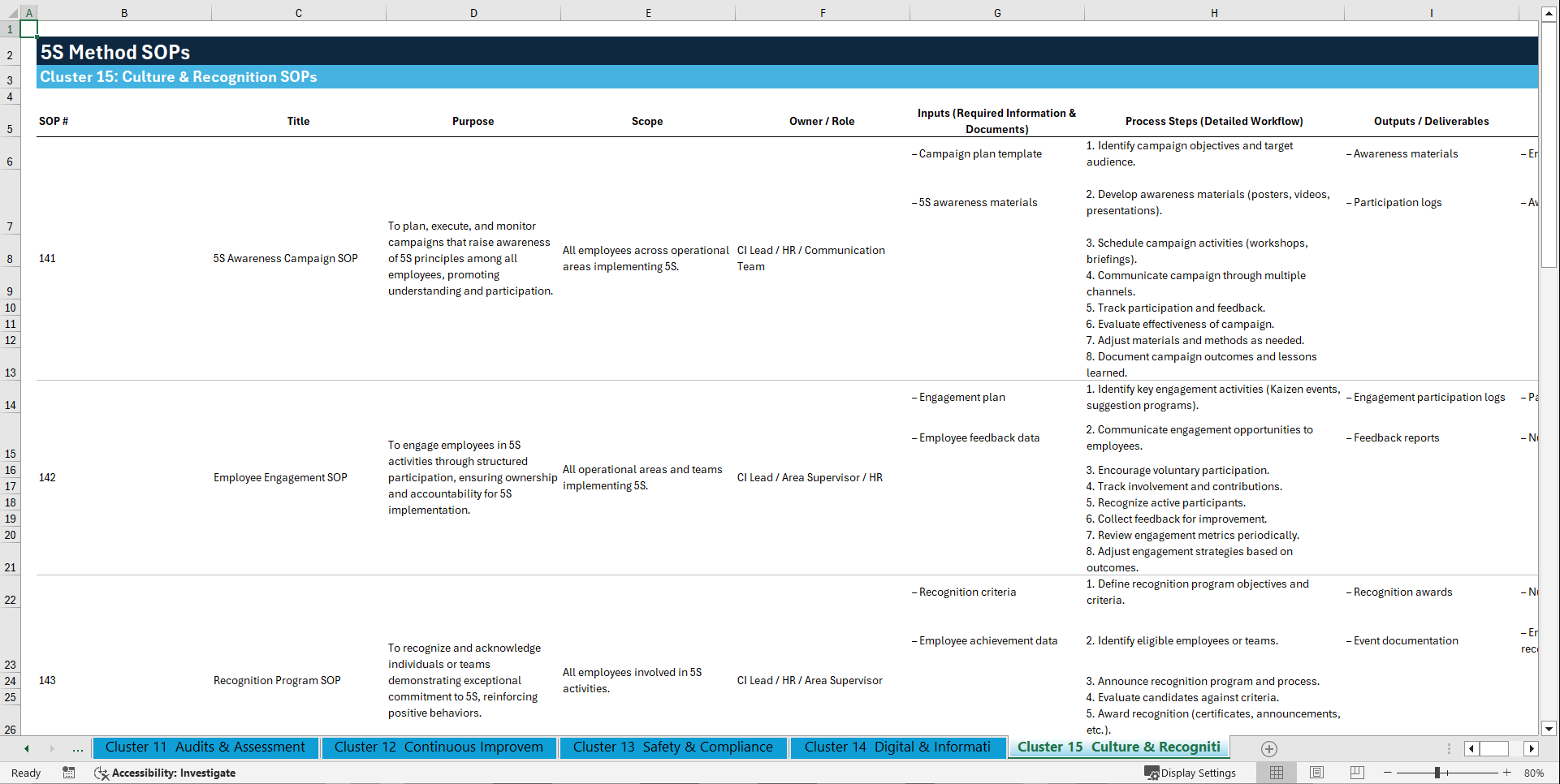Open Page Break Preview from status bar
This screenshot has height=784, width=1560.
pos(1357,773)
